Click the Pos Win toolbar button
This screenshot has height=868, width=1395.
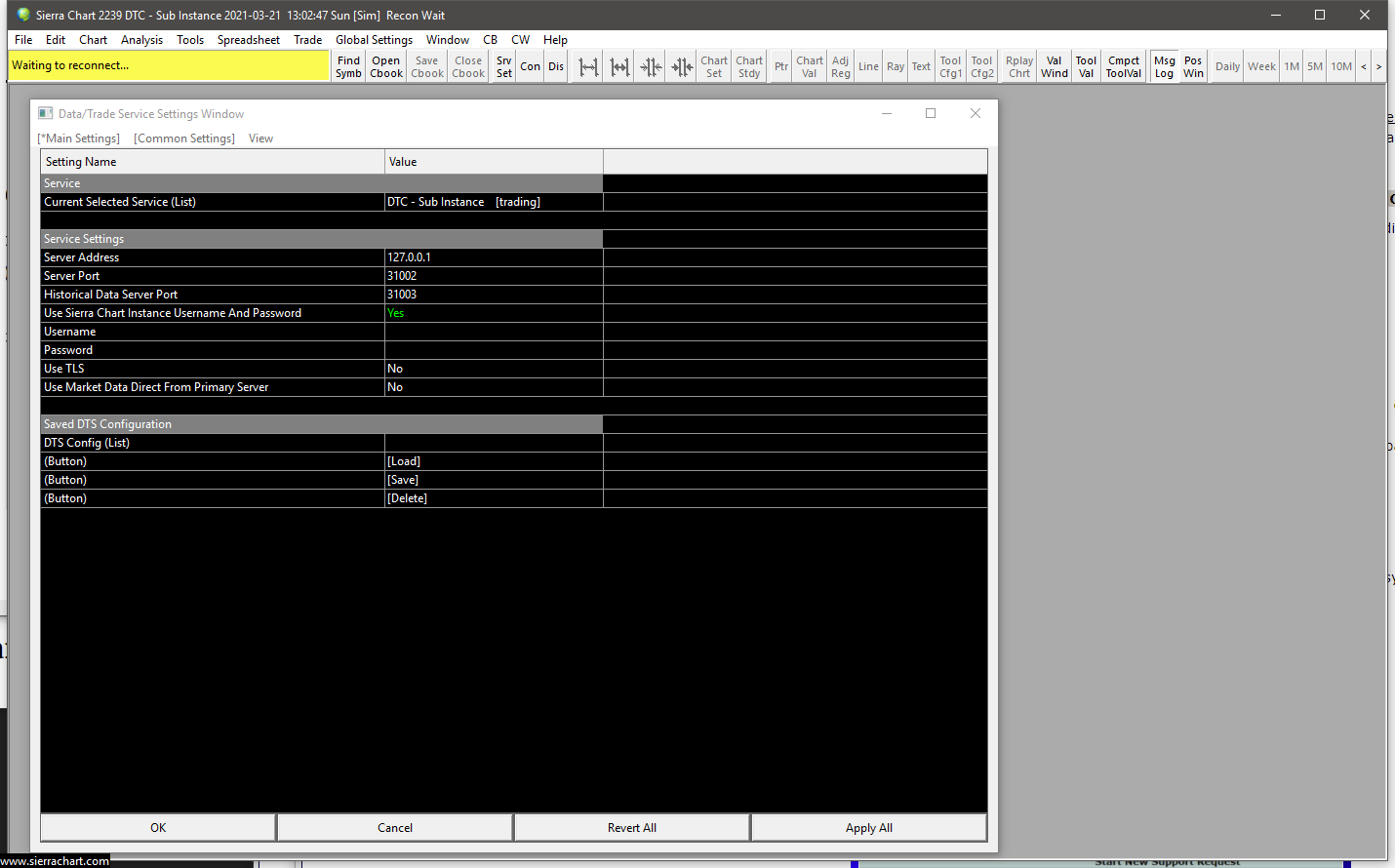pyautogui.click(x=1193, y=66)
